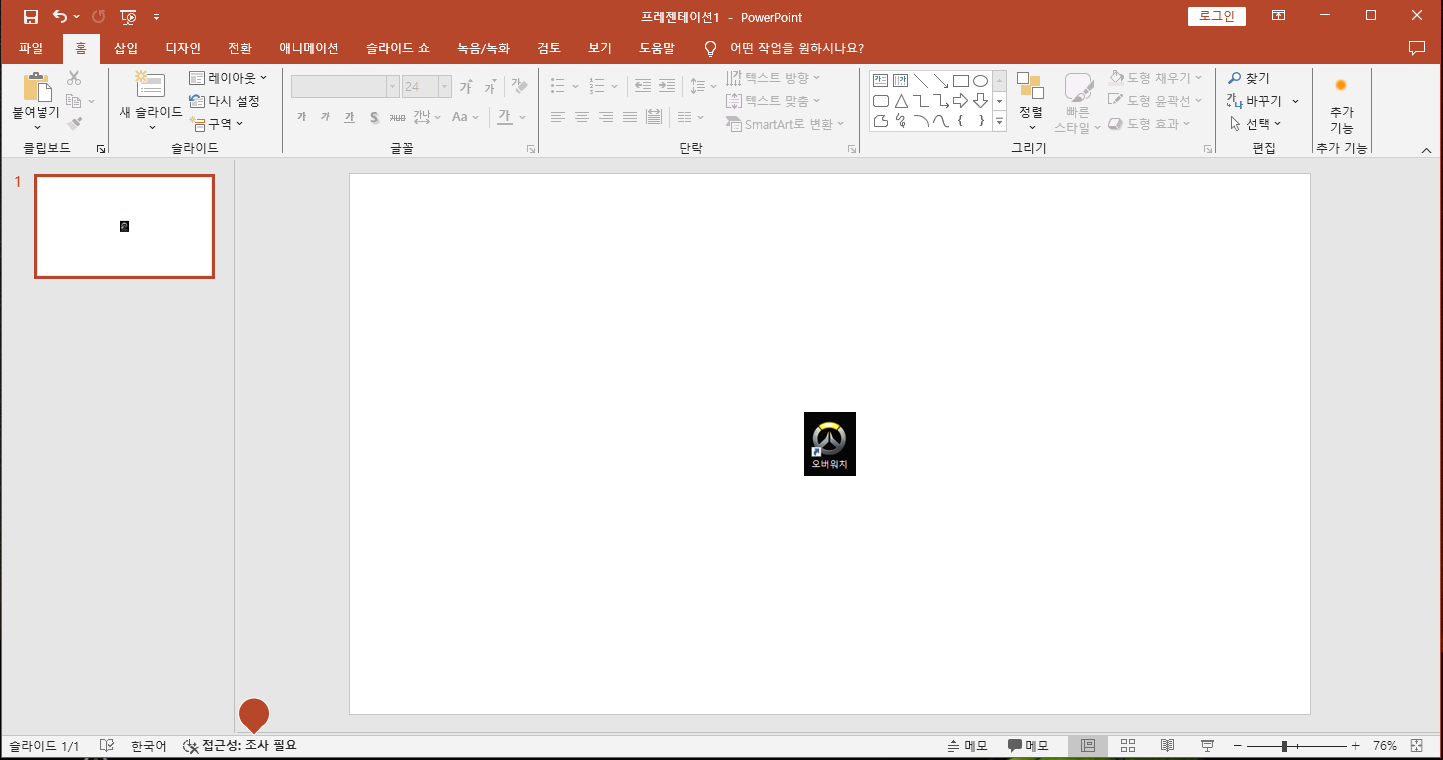Select the right arrow shape in gallery
Image resolution: width=1443 pixels, height=760 pixels.
(960, 101)
